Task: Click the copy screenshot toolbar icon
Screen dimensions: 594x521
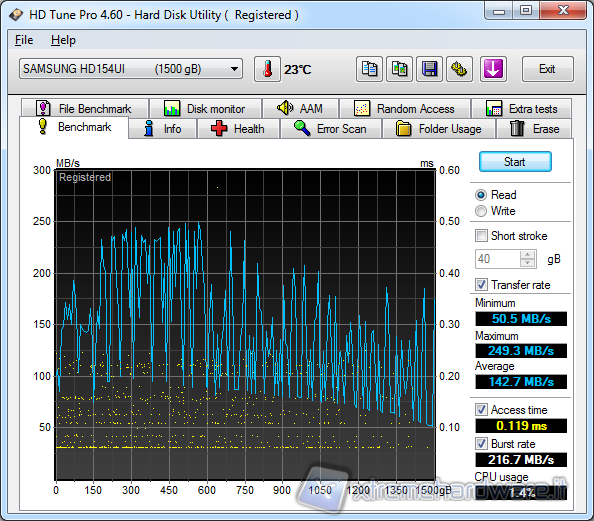Action: point(399,69)
